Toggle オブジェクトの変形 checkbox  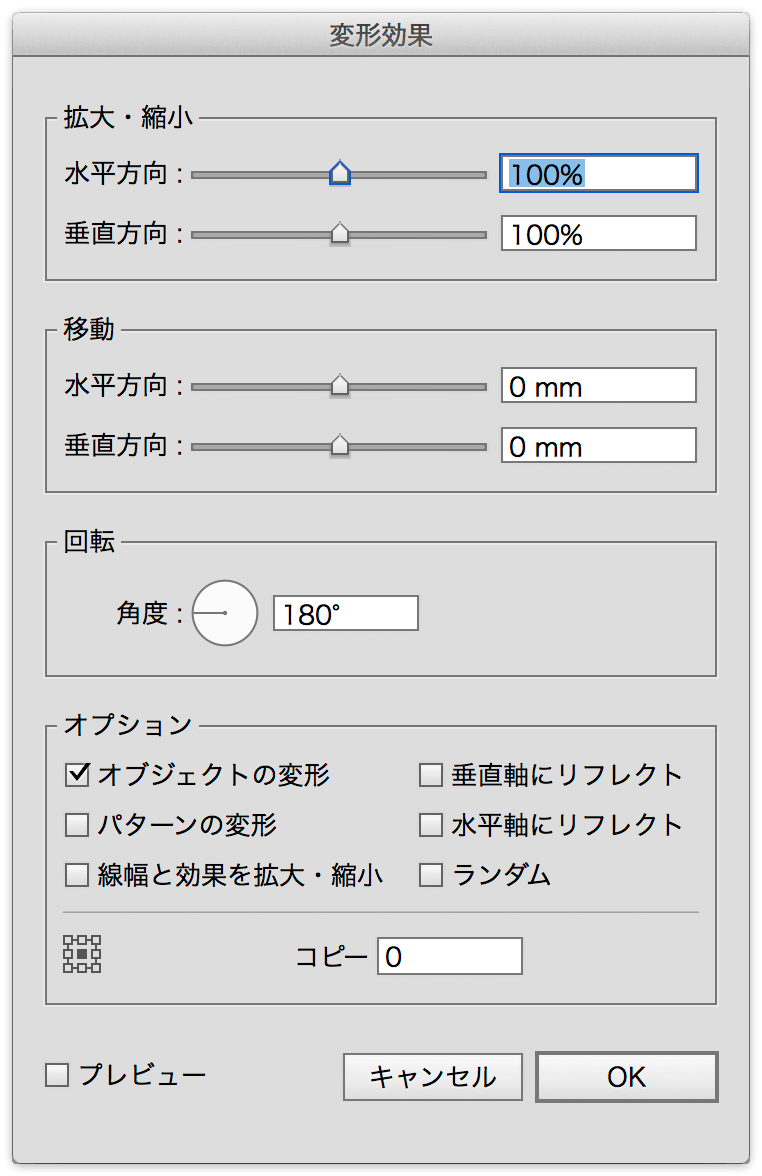click(77, 774)
